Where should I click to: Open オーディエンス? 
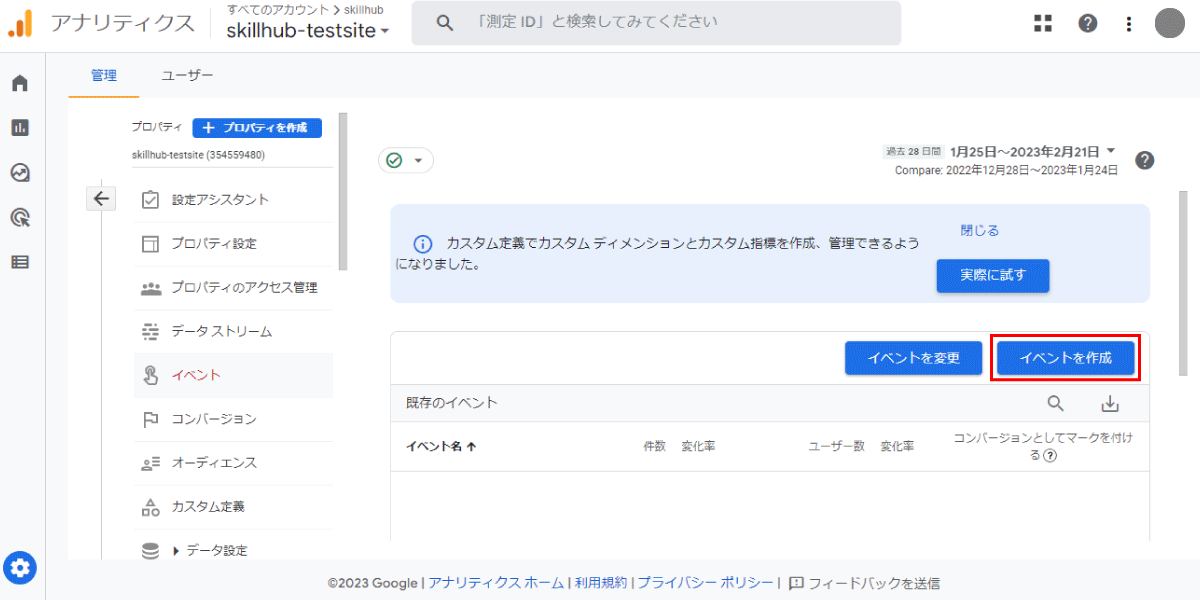[233, 463]
